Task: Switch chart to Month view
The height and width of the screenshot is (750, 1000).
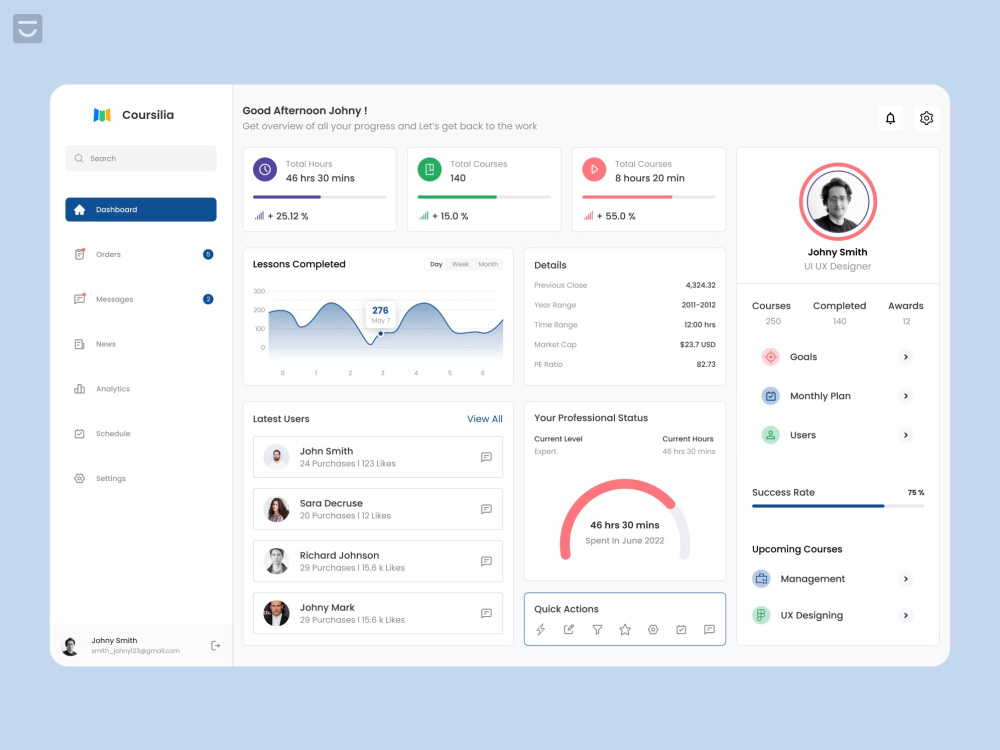Action: click(489, 264)
